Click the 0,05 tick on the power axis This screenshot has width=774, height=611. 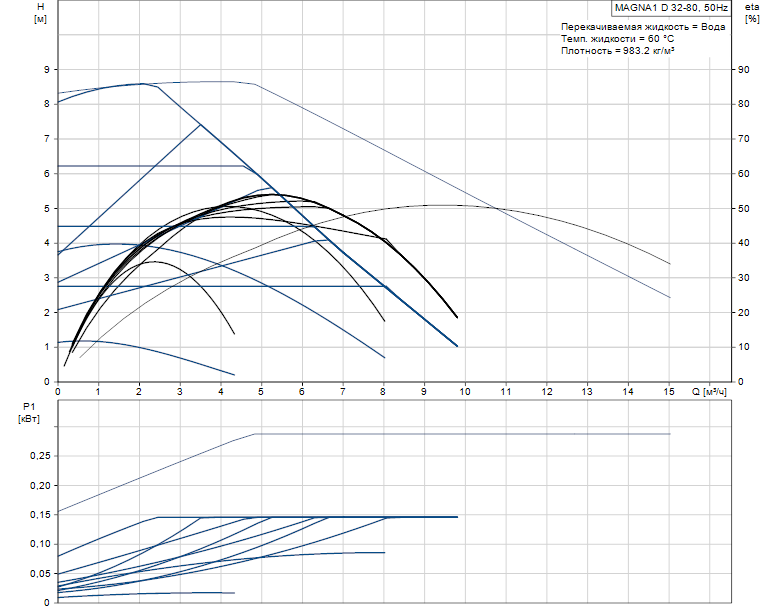(40, 573)
